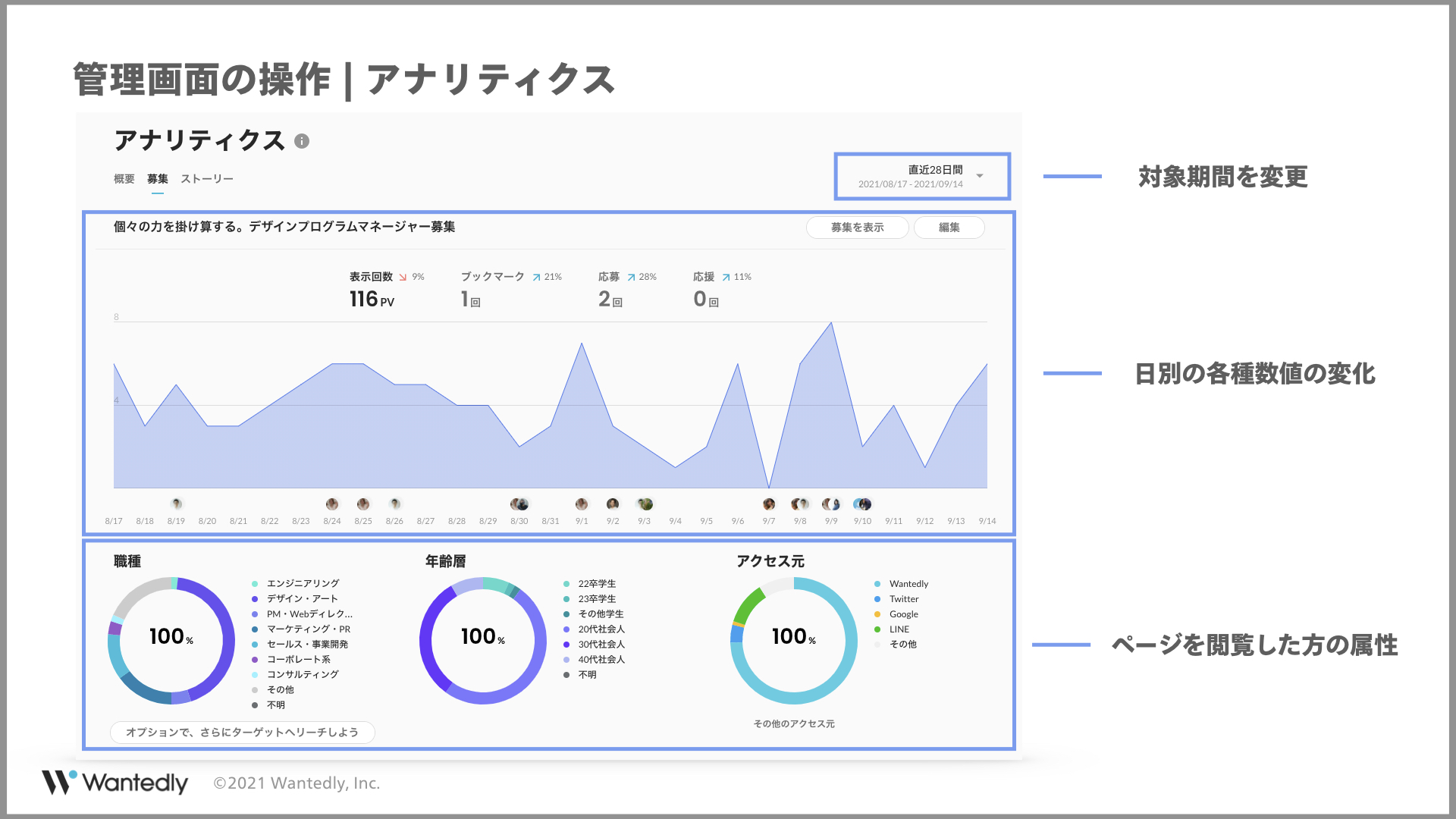Click the avatar group at 8/30
The height and width of the screenshot is (819, 1456).
point(519,504)
